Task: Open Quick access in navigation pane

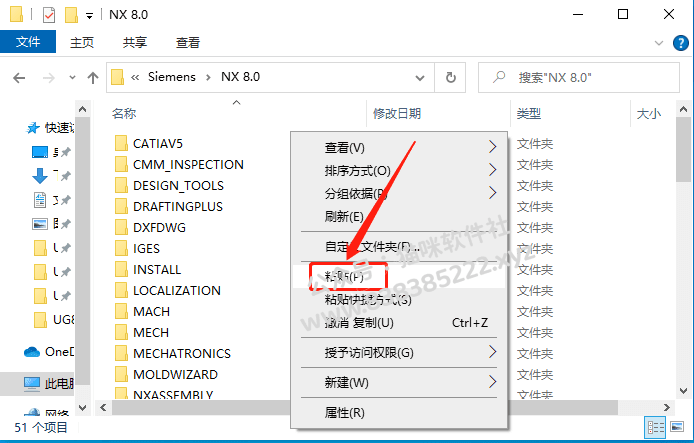Action: coord(50,128)
